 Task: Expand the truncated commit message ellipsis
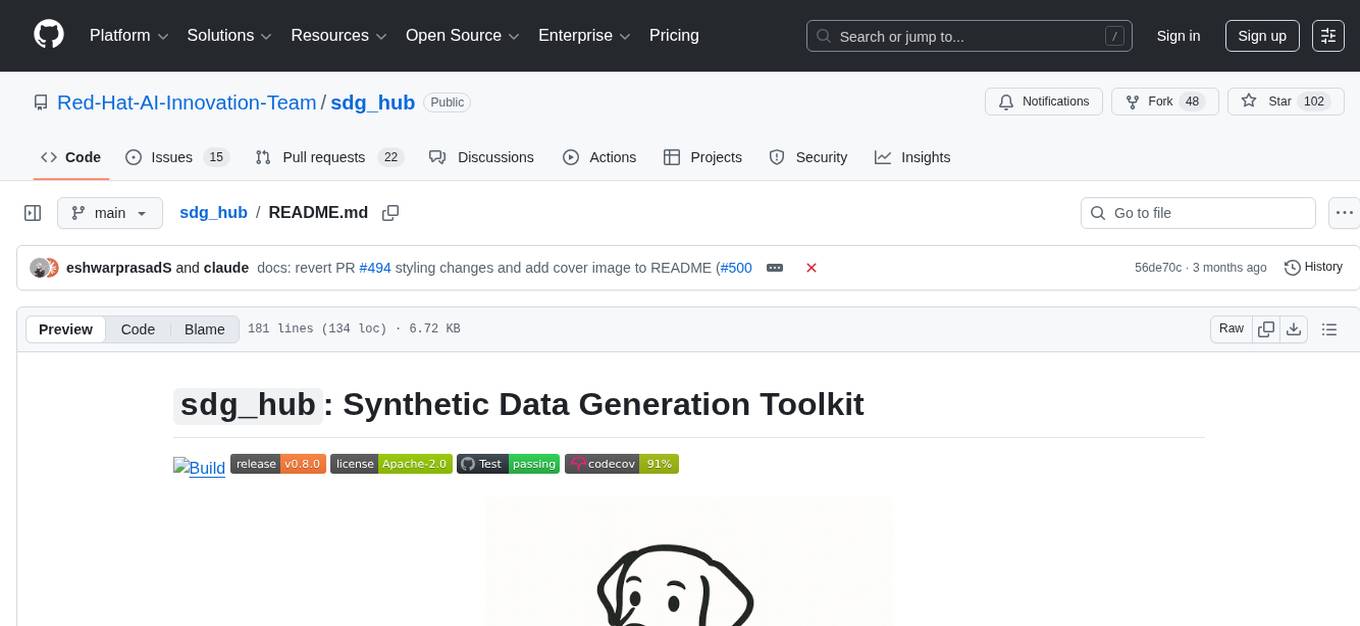point(774,267)
